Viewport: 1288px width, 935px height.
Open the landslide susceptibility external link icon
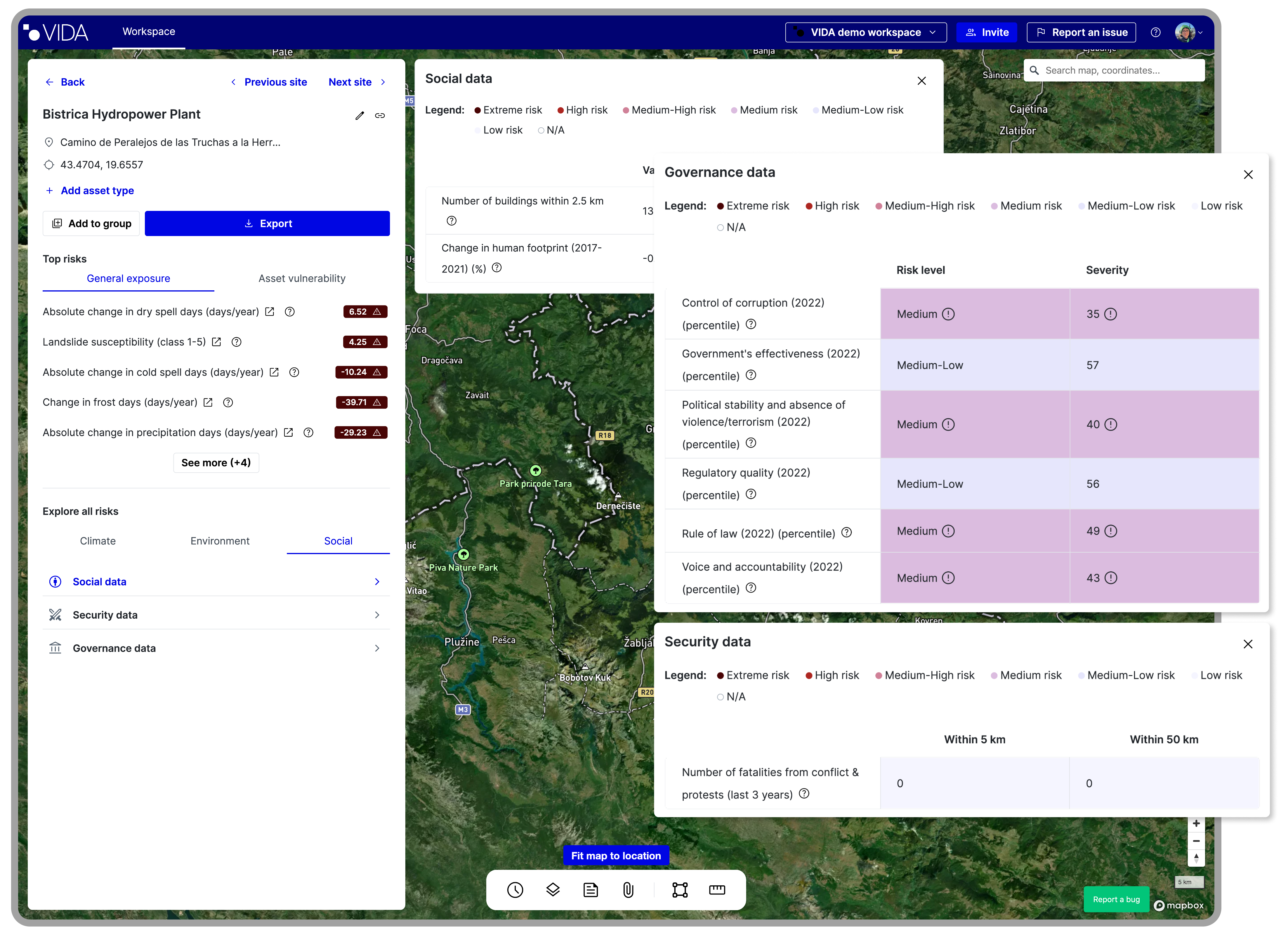point(216,342)
